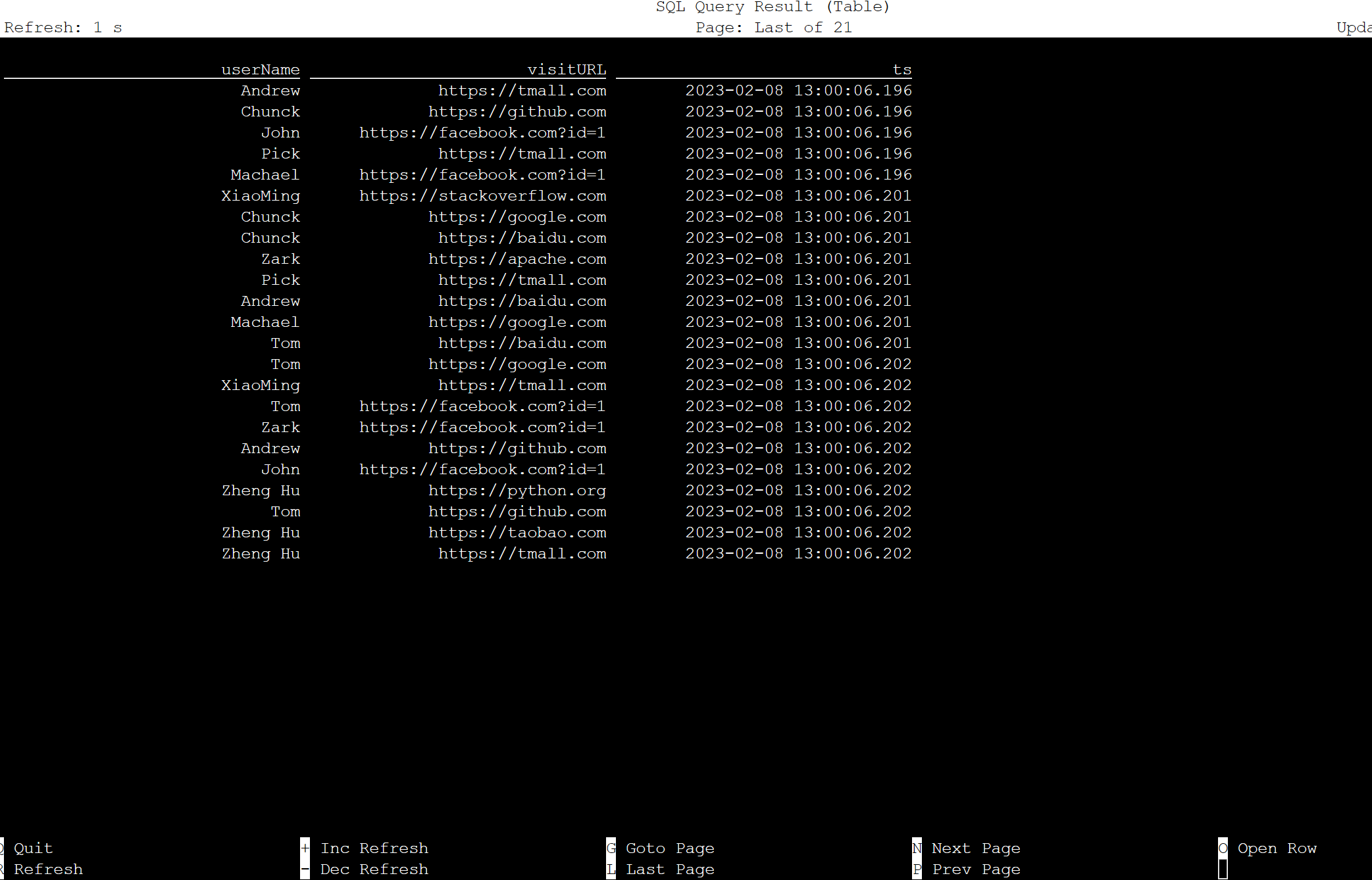Click visitURL column header

(567, 68)
